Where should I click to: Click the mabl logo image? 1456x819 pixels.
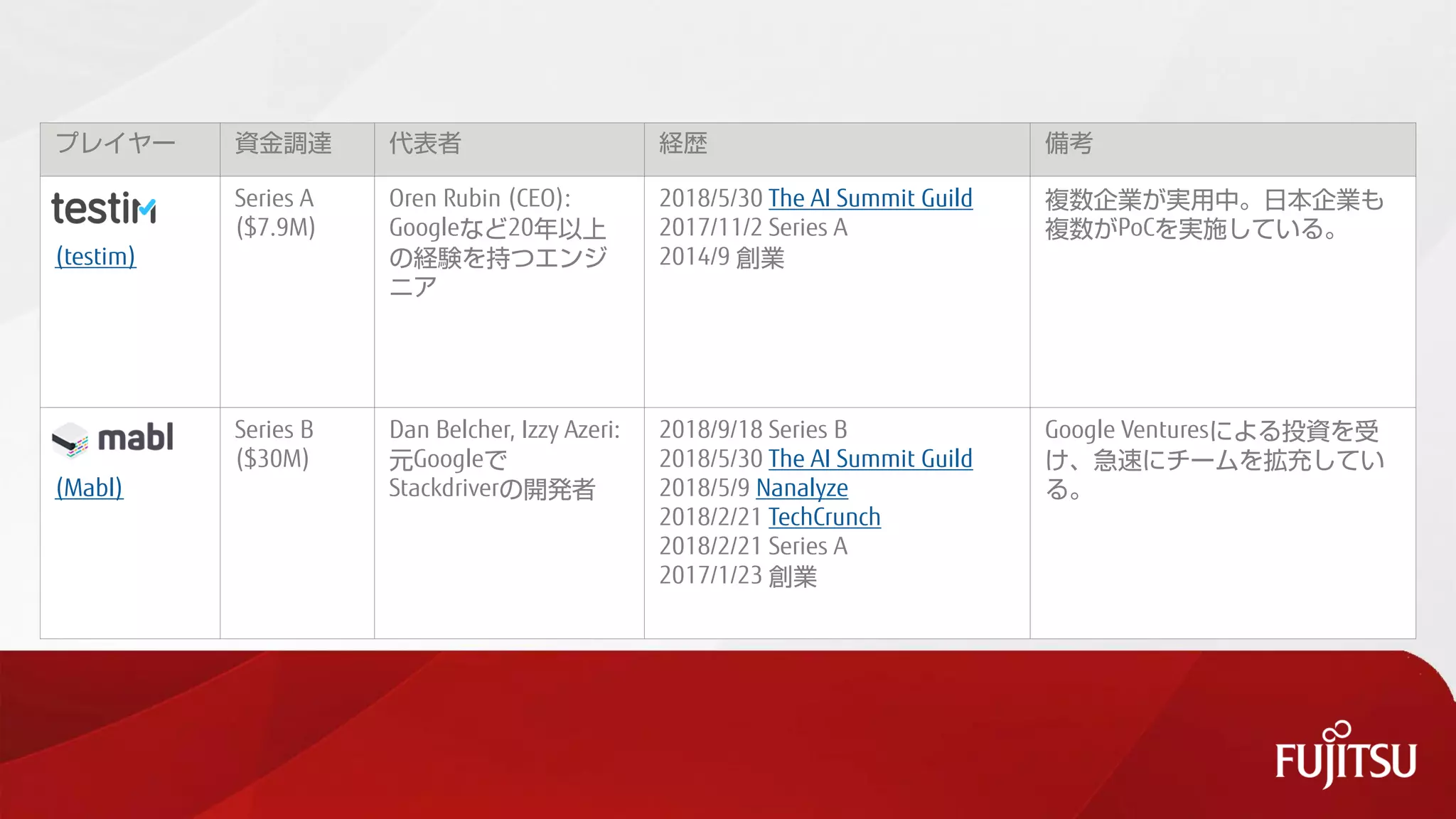click(x=112, y=439)
